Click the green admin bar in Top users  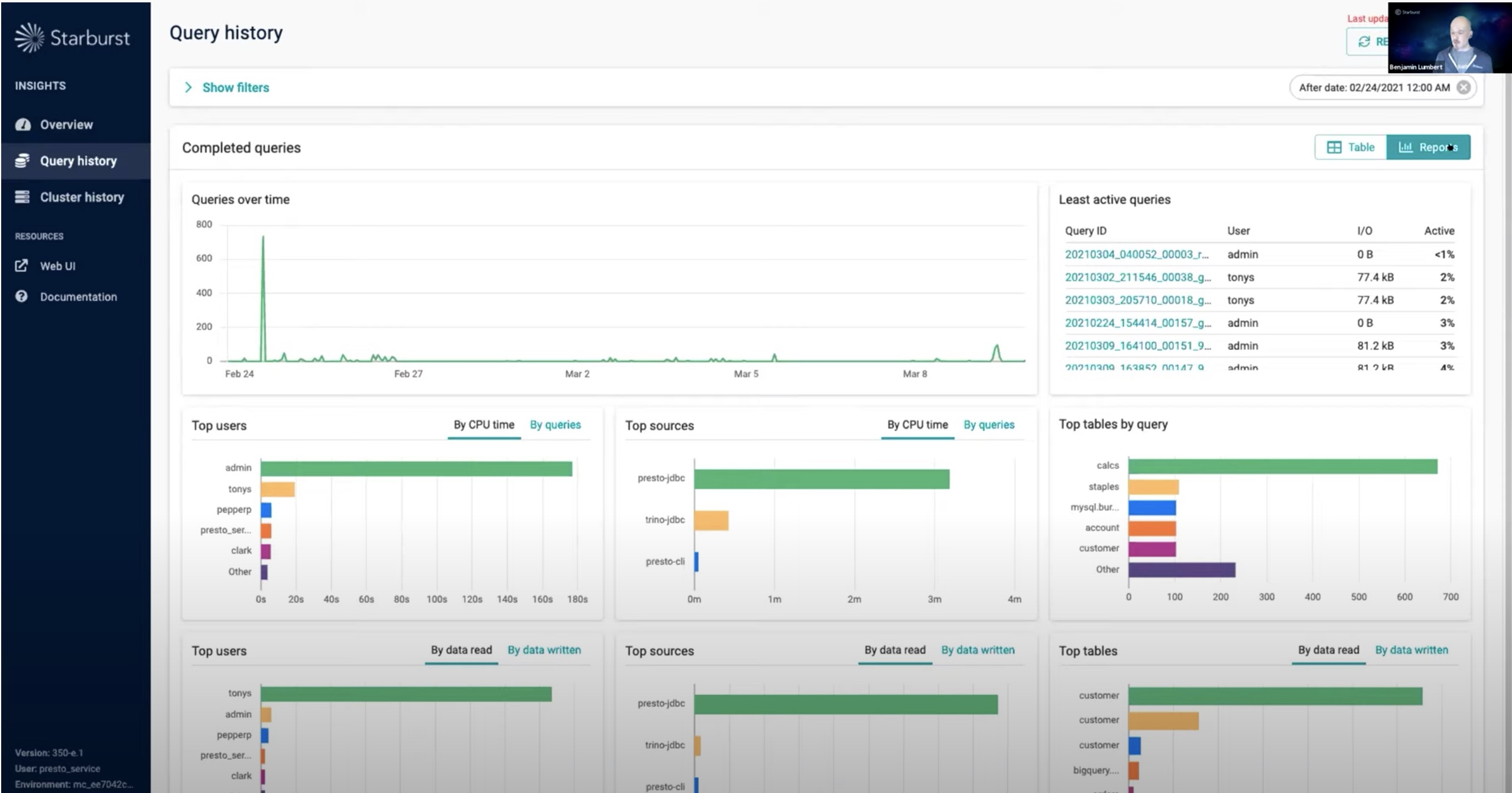point(416,469)
